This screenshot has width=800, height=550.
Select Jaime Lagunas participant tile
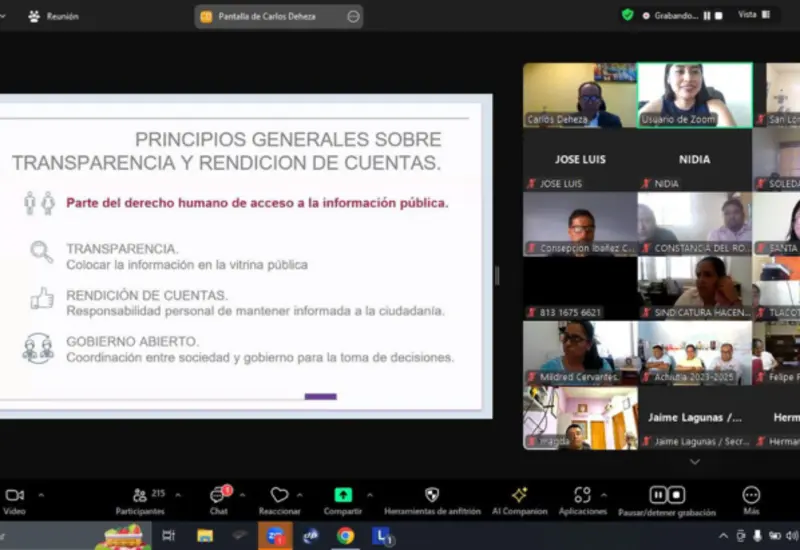click(695, 418)
